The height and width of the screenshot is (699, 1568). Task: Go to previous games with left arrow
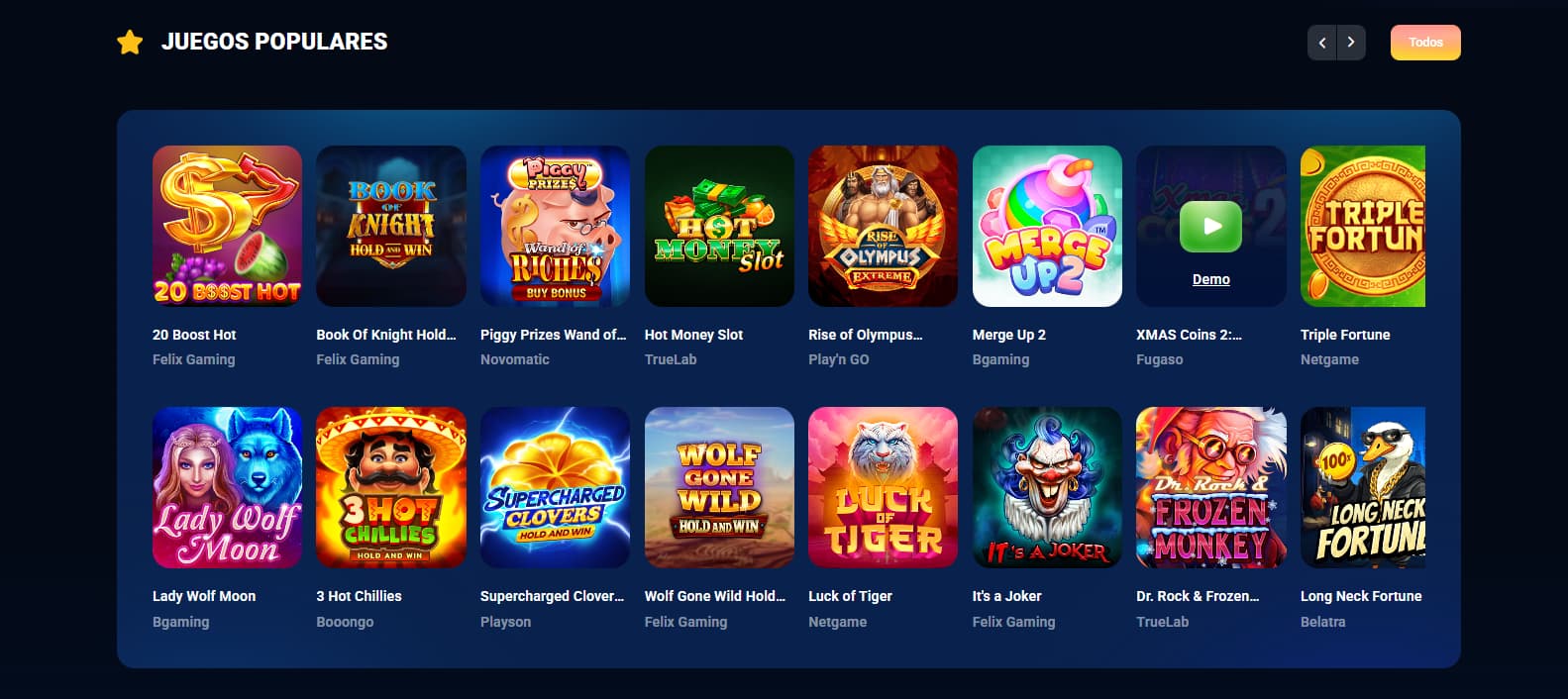pyautogui.click(x=1321, y=43)
